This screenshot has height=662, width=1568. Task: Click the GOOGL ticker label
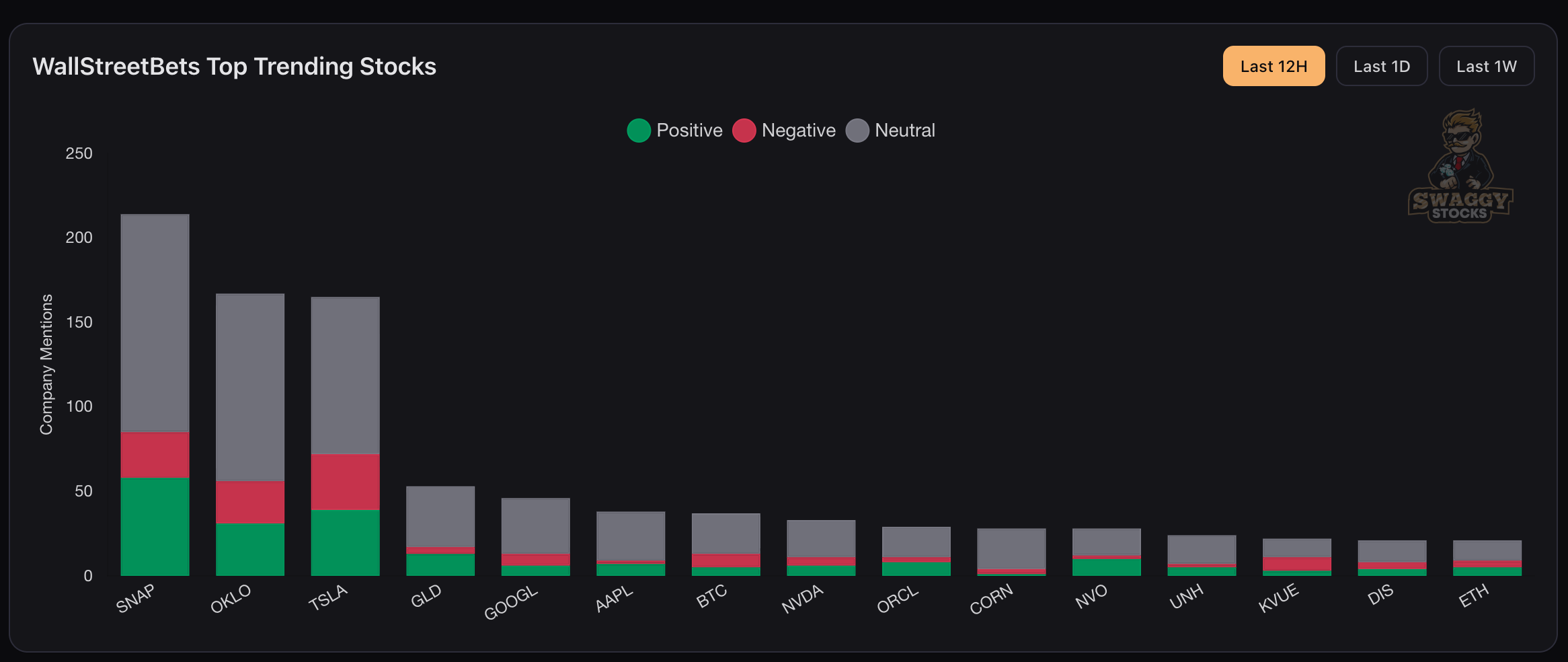(x=511, y=602)
